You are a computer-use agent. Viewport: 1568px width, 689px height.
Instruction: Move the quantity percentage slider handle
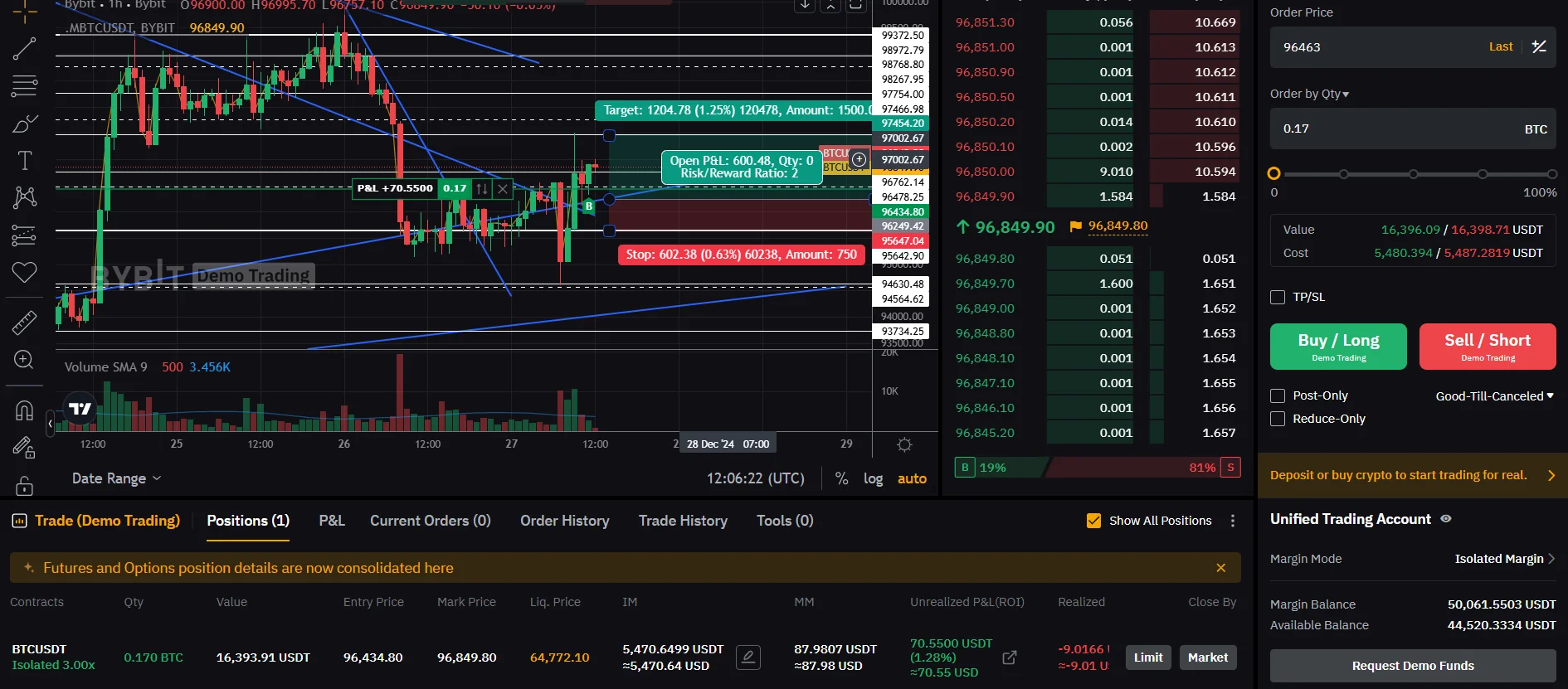point(1274,173)
